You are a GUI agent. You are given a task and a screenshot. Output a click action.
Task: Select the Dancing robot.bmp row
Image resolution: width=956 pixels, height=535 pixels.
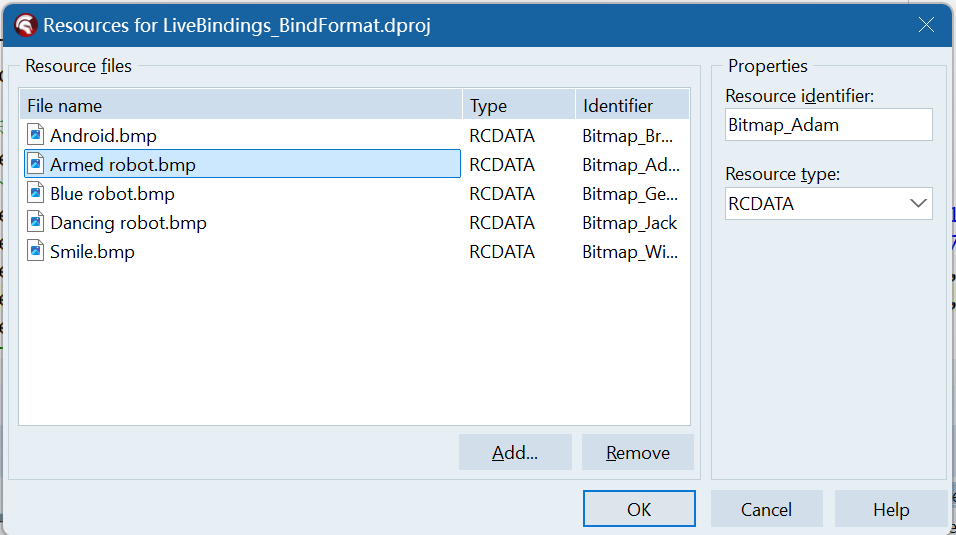tap(128, 222)
